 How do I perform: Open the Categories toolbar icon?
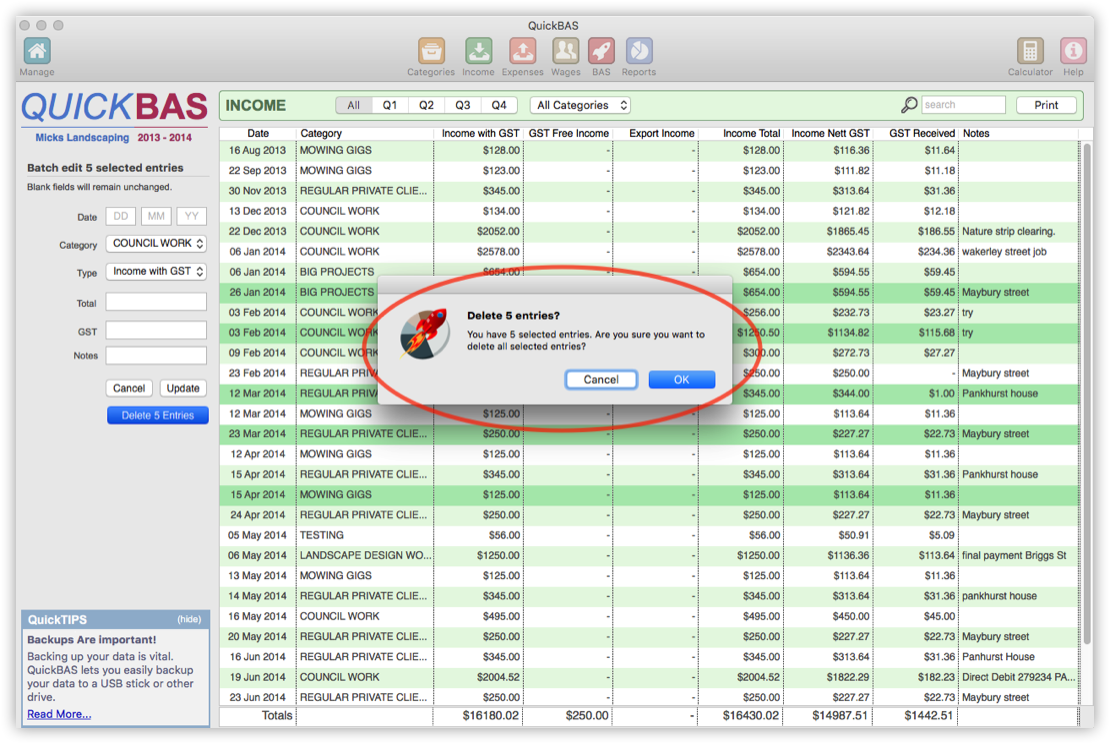point(431,51)
